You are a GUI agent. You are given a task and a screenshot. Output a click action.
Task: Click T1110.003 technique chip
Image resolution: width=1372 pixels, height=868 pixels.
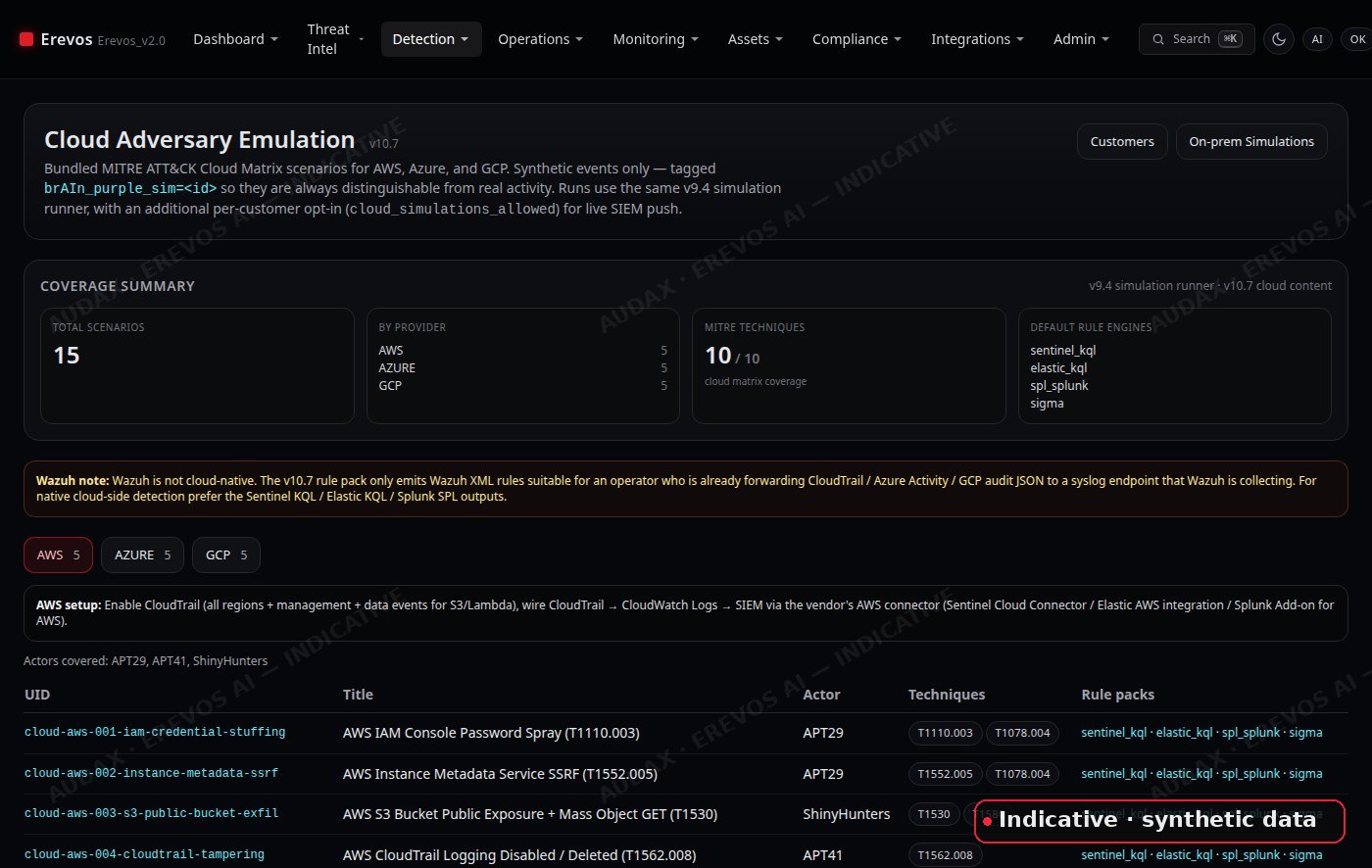[x=945, y=733]
